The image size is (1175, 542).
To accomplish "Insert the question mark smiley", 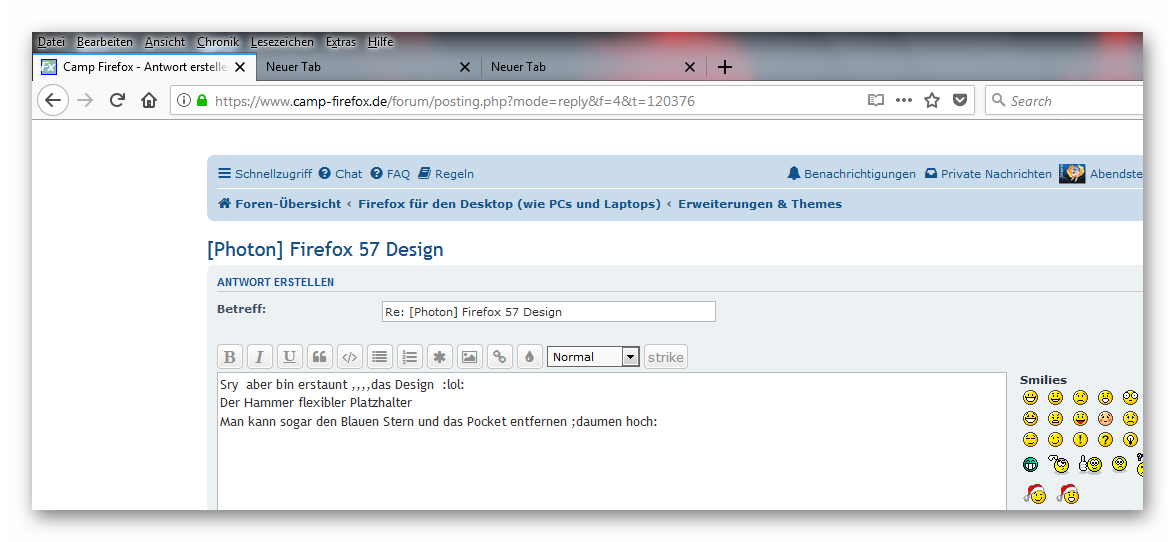I will (1105, 440).
